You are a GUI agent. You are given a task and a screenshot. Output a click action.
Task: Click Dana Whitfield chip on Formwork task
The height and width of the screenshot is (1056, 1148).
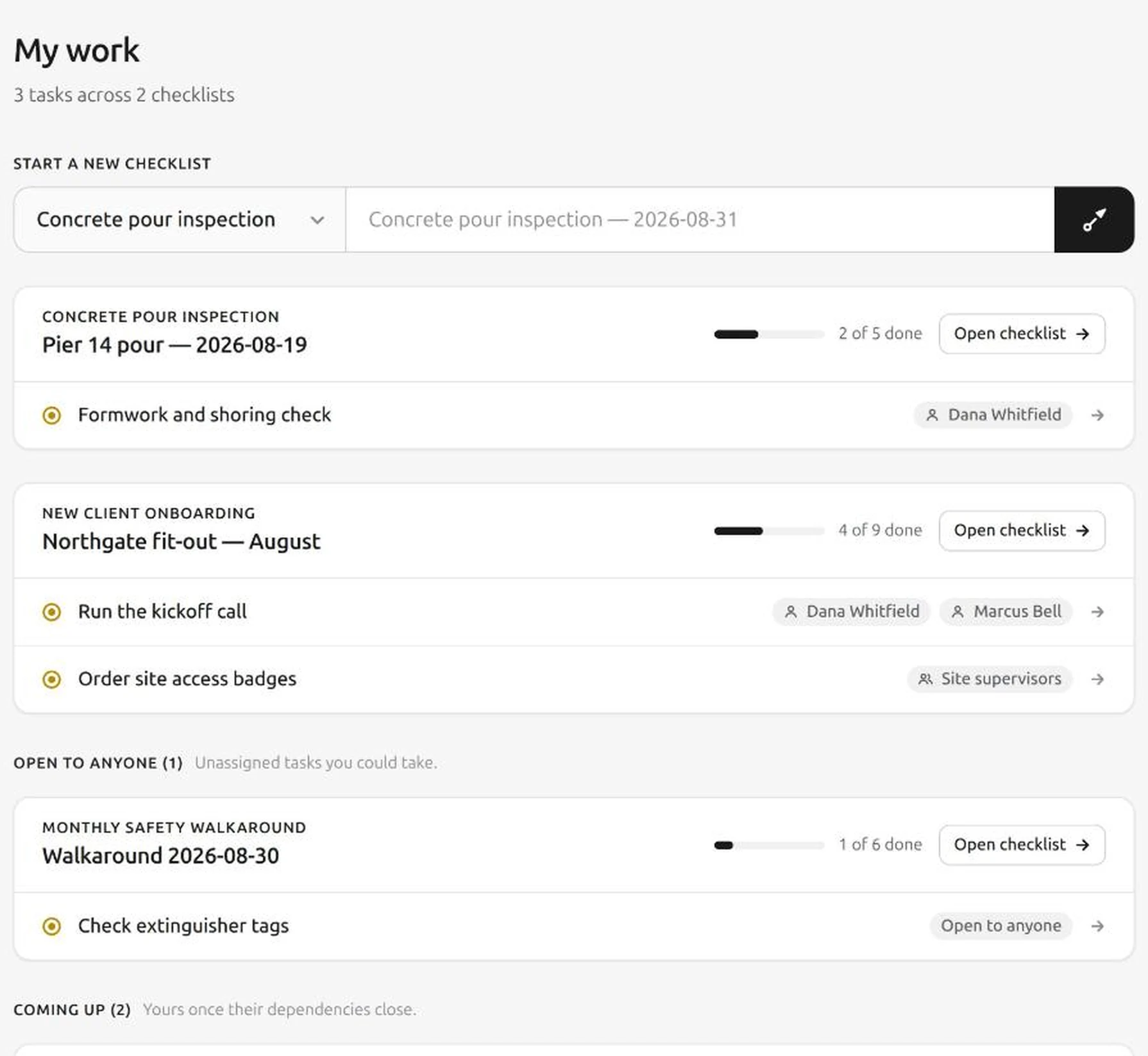tap(993, 415)
